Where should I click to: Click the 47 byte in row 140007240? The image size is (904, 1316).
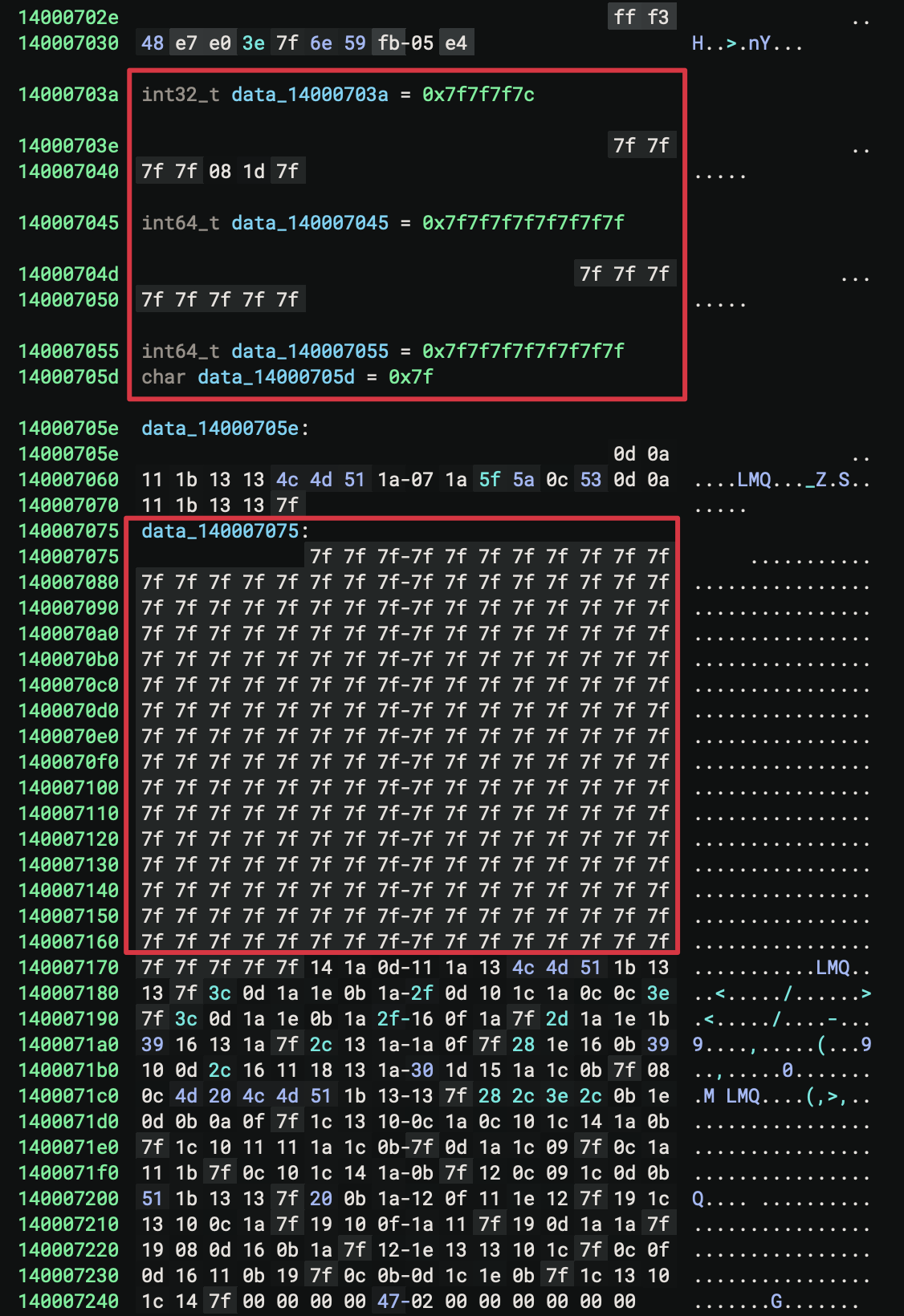tap(389, 1301)
